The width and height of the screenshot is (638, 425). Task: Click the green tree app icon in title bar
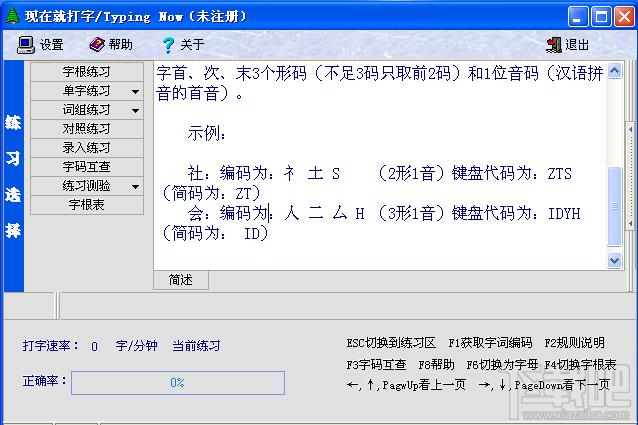tap(12, 16)
